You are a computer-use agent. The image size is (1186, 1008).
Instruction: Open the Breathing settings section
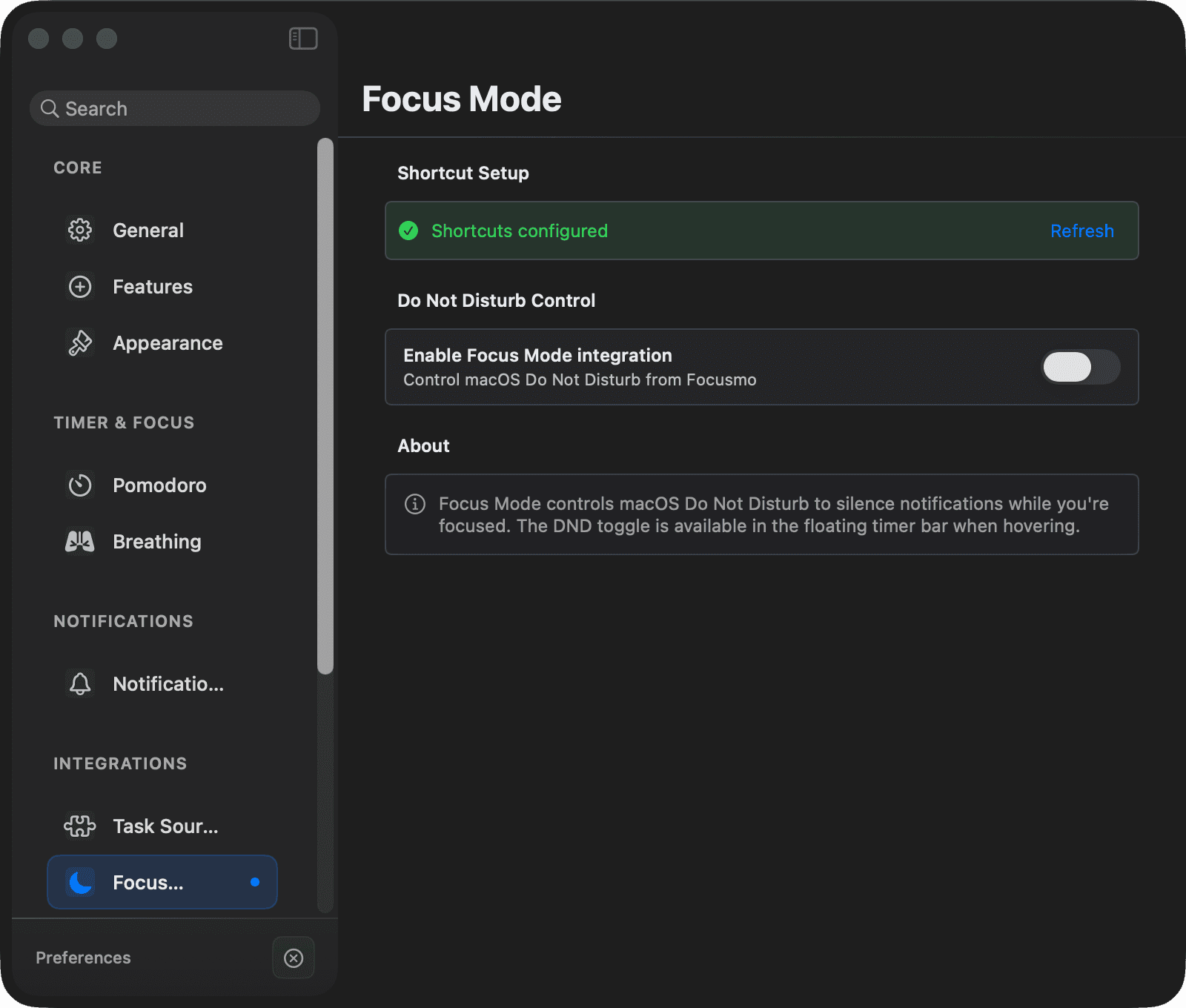(162, 541)
